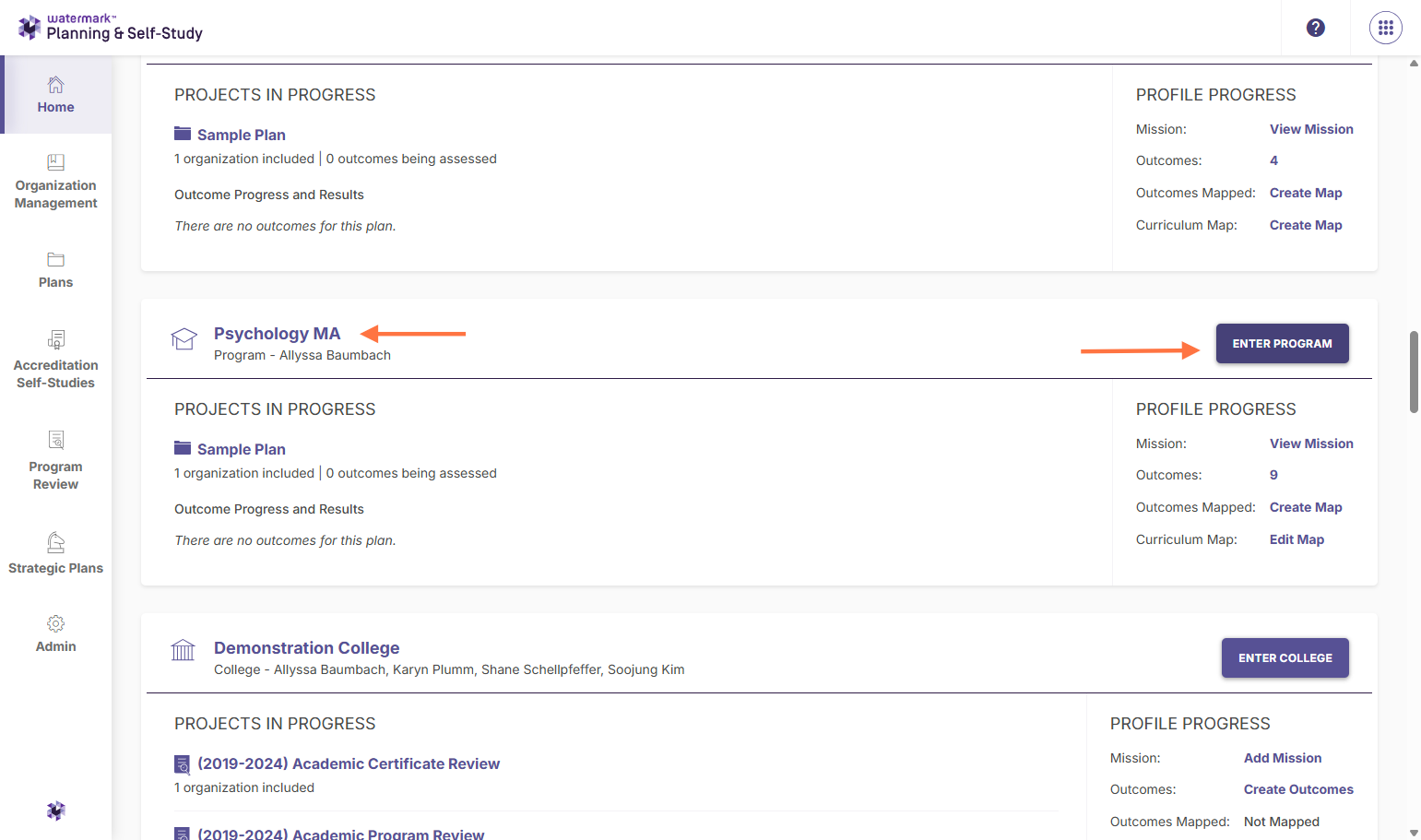Click the Enter Program button
The image size is (1421, 840).
point(1283,343)
